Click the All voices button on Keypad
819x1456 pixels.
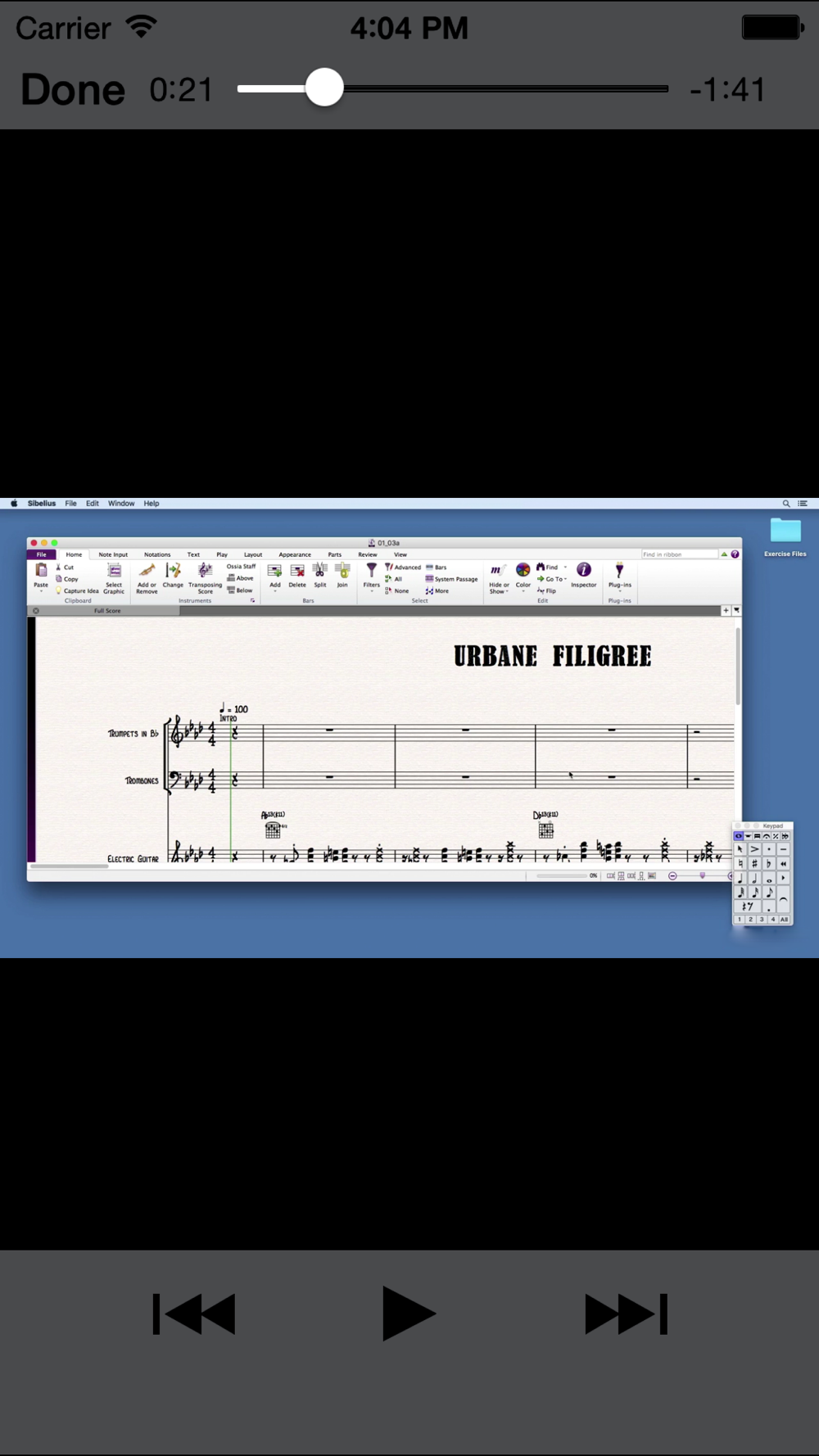click(x=784, y=920)
